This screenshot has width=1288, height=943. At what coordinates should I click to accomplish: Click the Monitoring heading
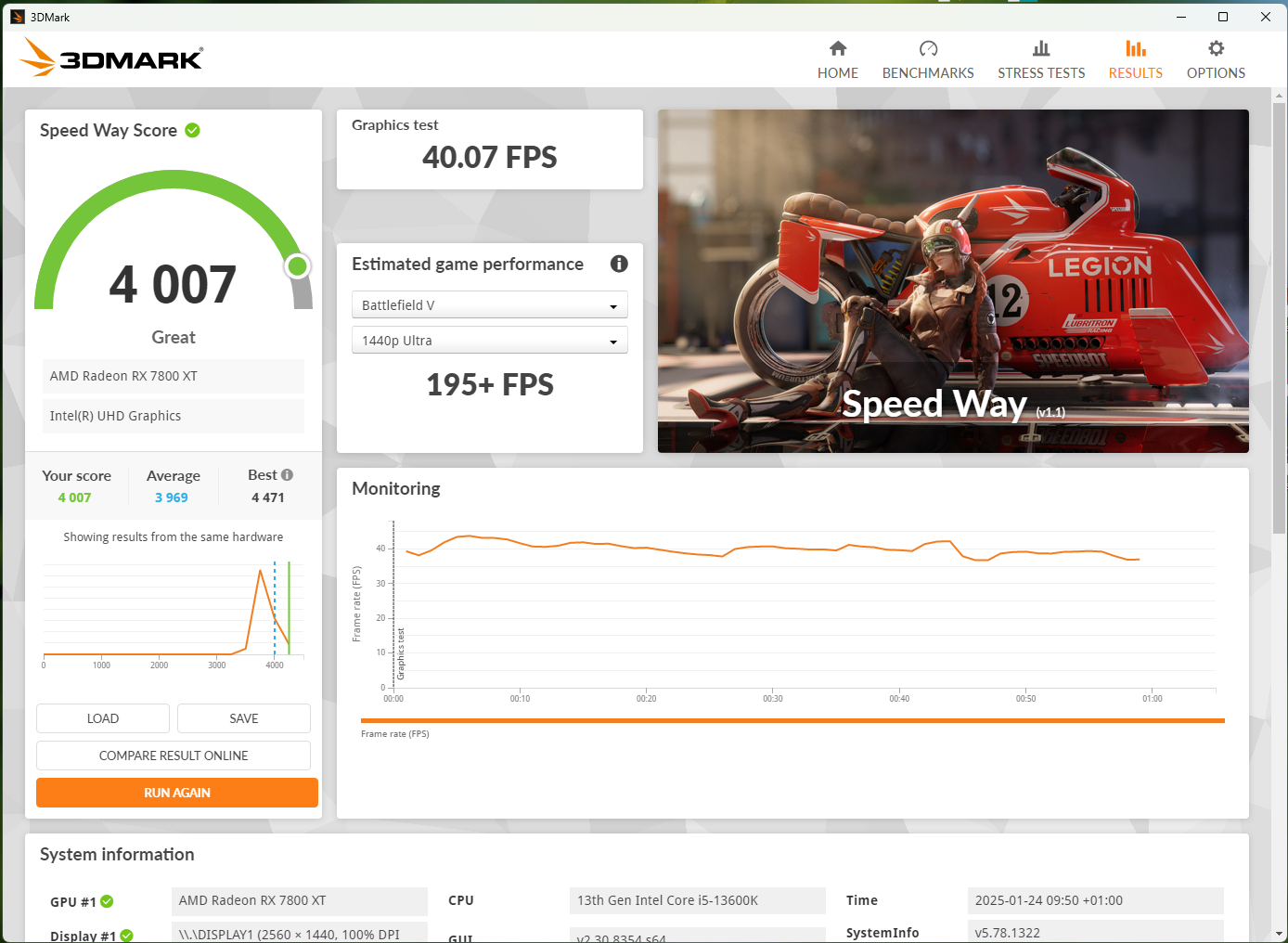pos(396,488)
